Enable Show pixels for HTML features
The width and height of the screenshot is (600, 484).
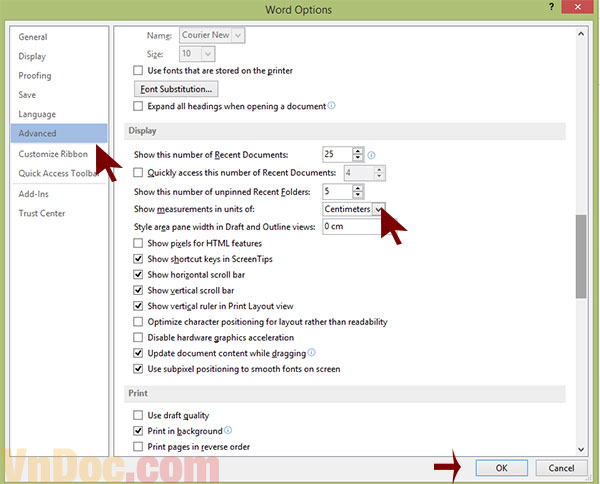[139, 243]
